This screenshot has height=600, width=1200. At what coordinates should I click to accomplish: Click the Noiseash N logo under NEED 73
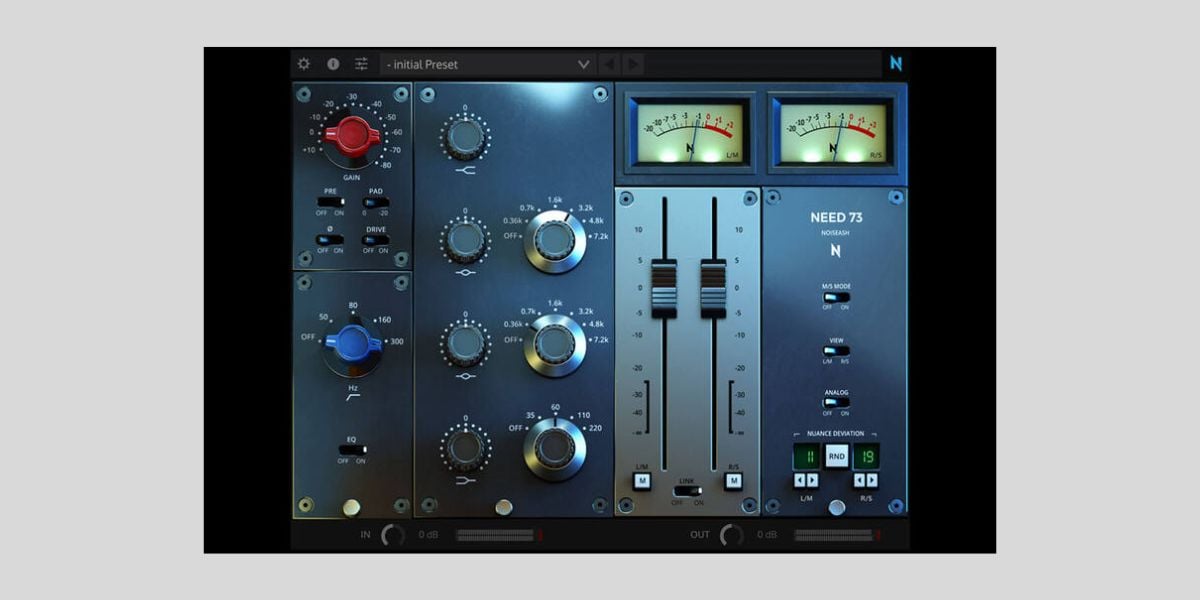tap(836, 251)
